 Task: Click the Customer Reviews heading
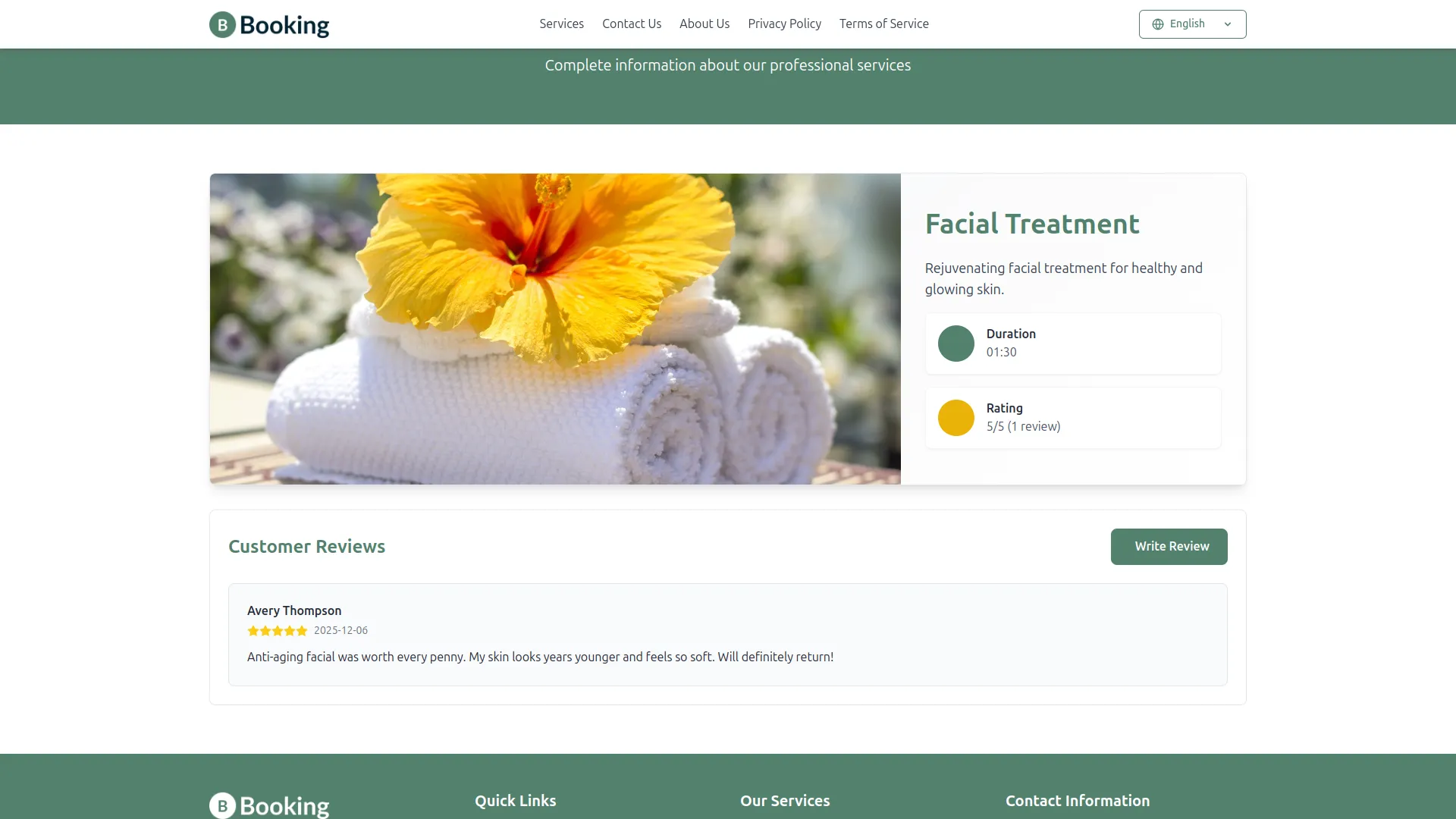306,547
